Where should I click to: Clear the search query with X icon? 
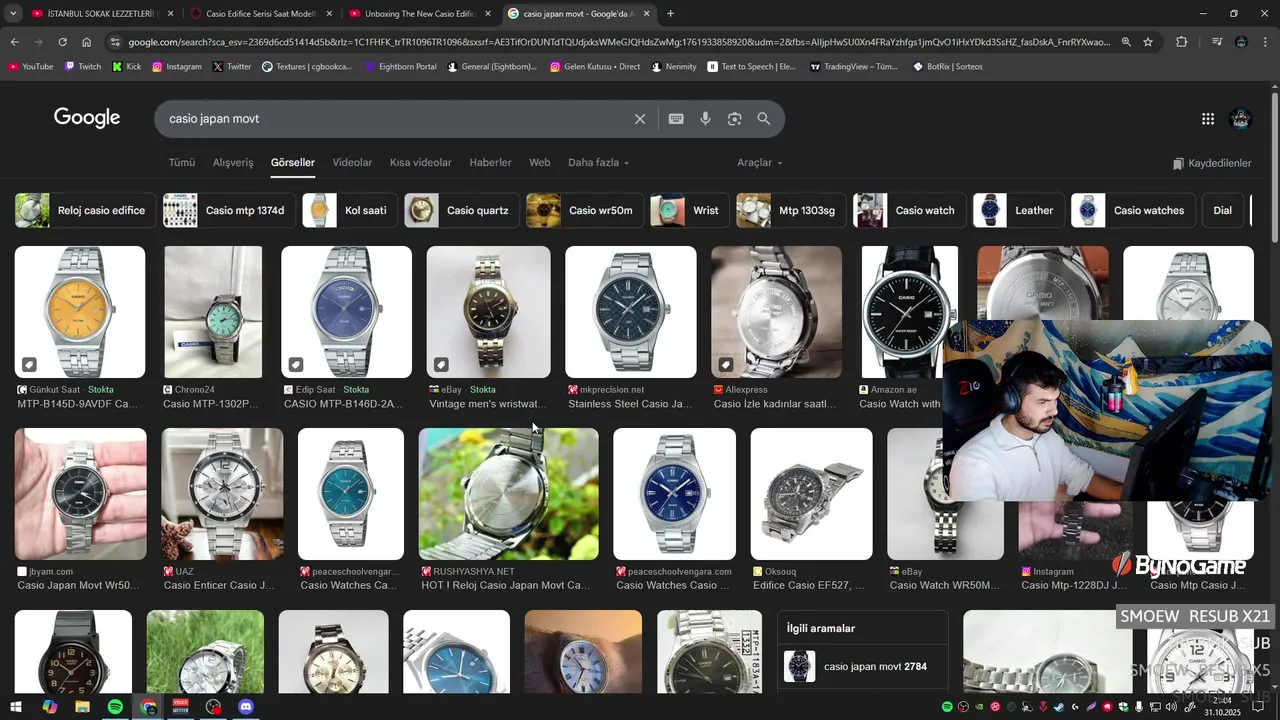[x=640, y=119]
